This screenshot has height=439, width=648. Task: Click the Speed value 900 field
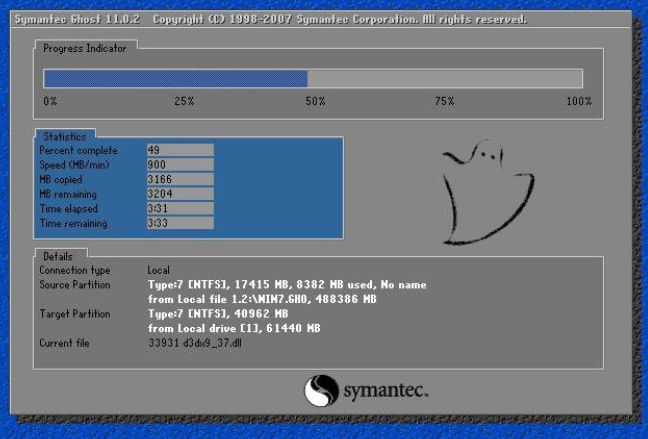(x=180, y=165)
